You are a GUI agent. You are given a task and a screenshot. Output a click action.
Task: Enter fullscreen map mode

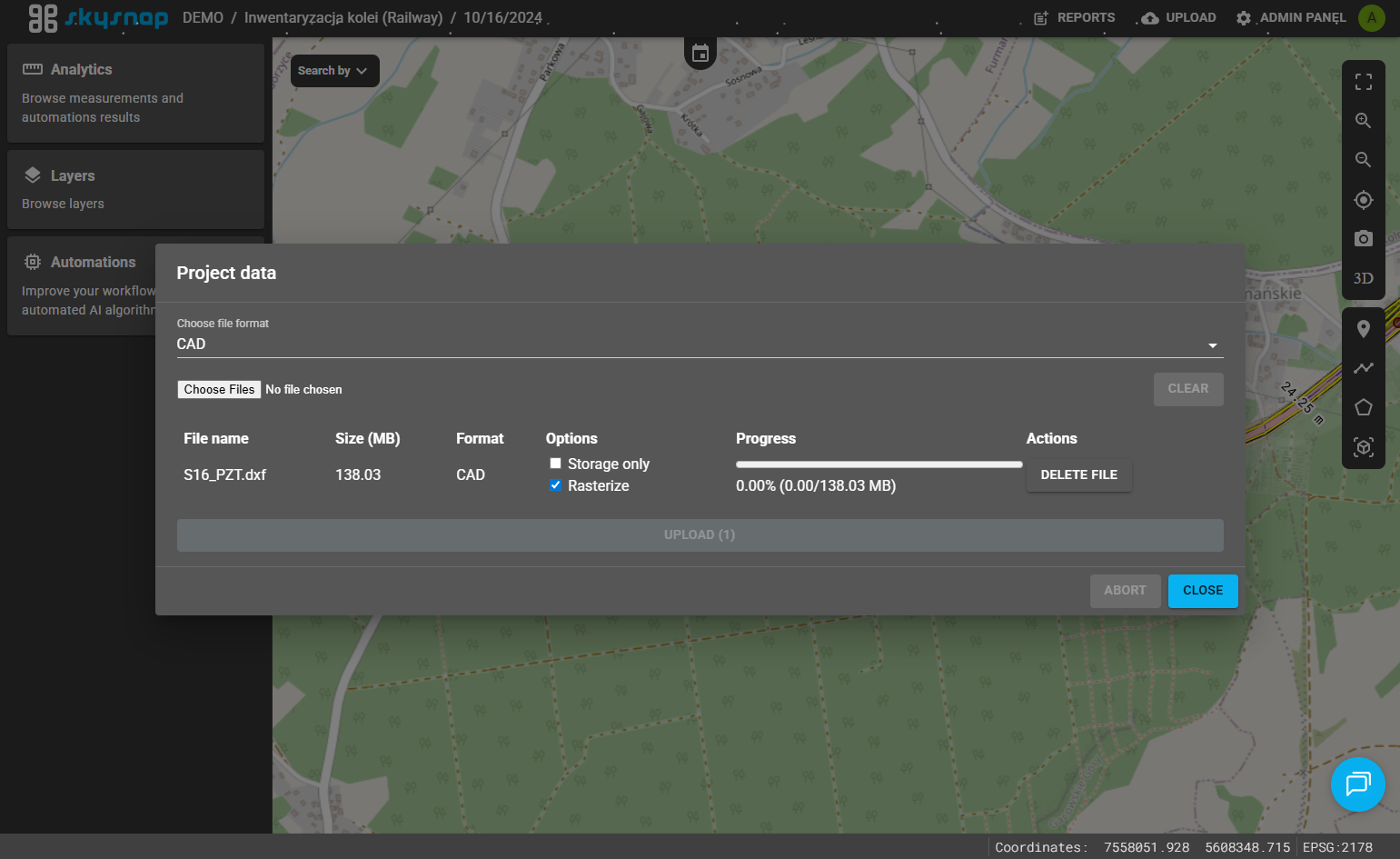[1364, 82]
